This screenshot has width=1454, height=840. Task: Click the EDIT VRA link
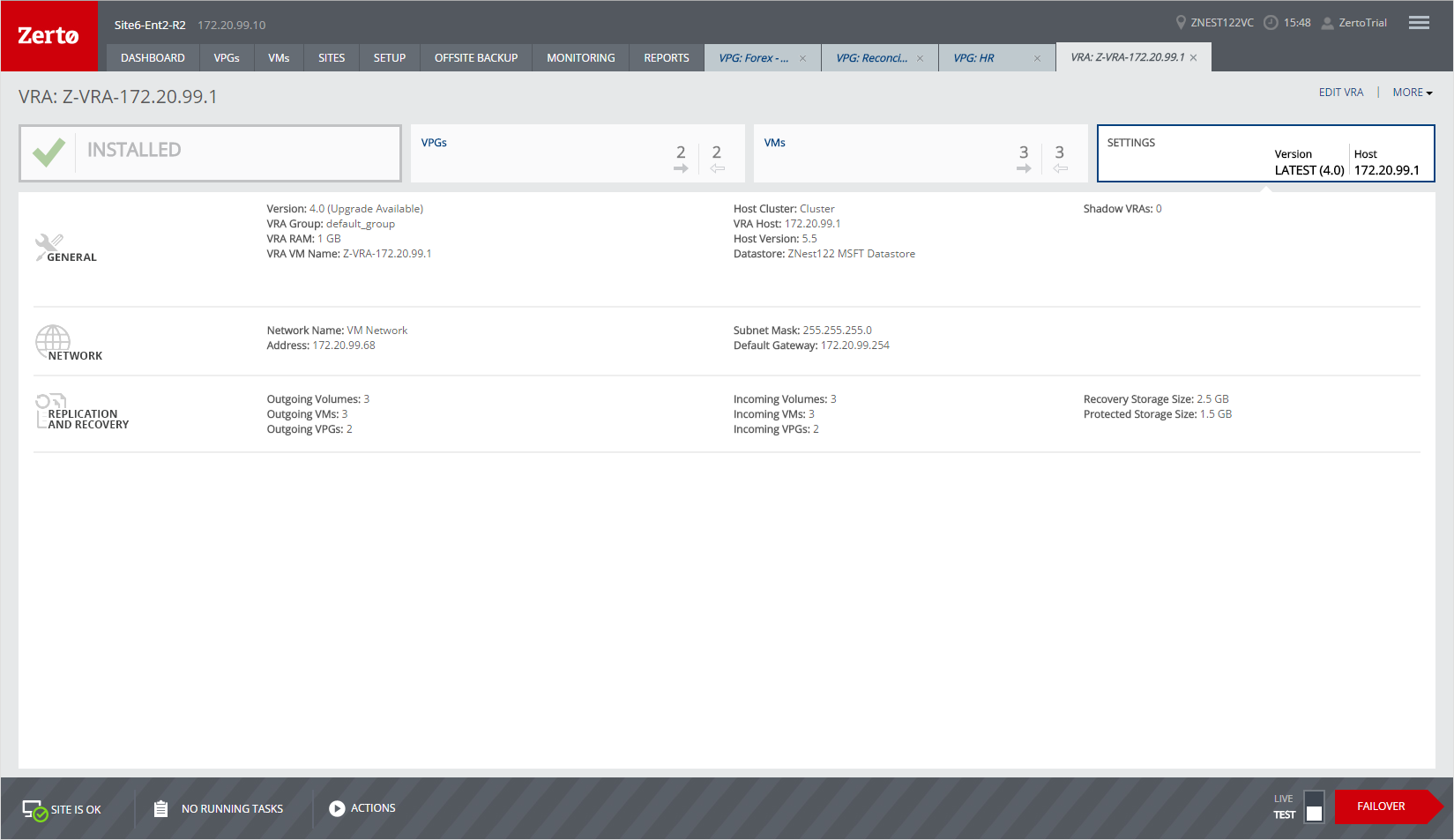(1341, 93)
